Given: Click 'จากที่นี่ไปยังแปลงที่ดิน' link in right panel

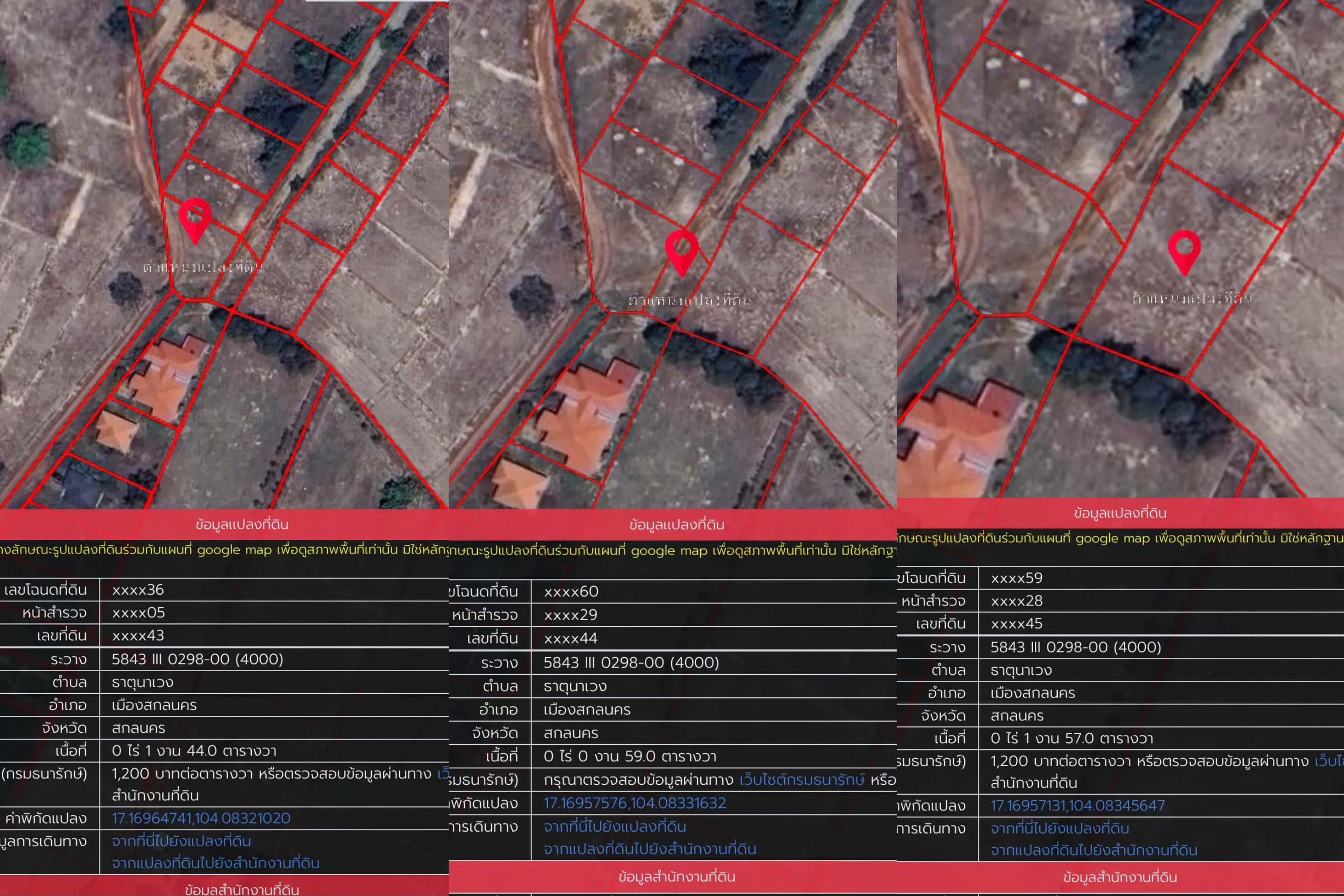Looking at the screenshot, I should click(x=1060, y=829).
